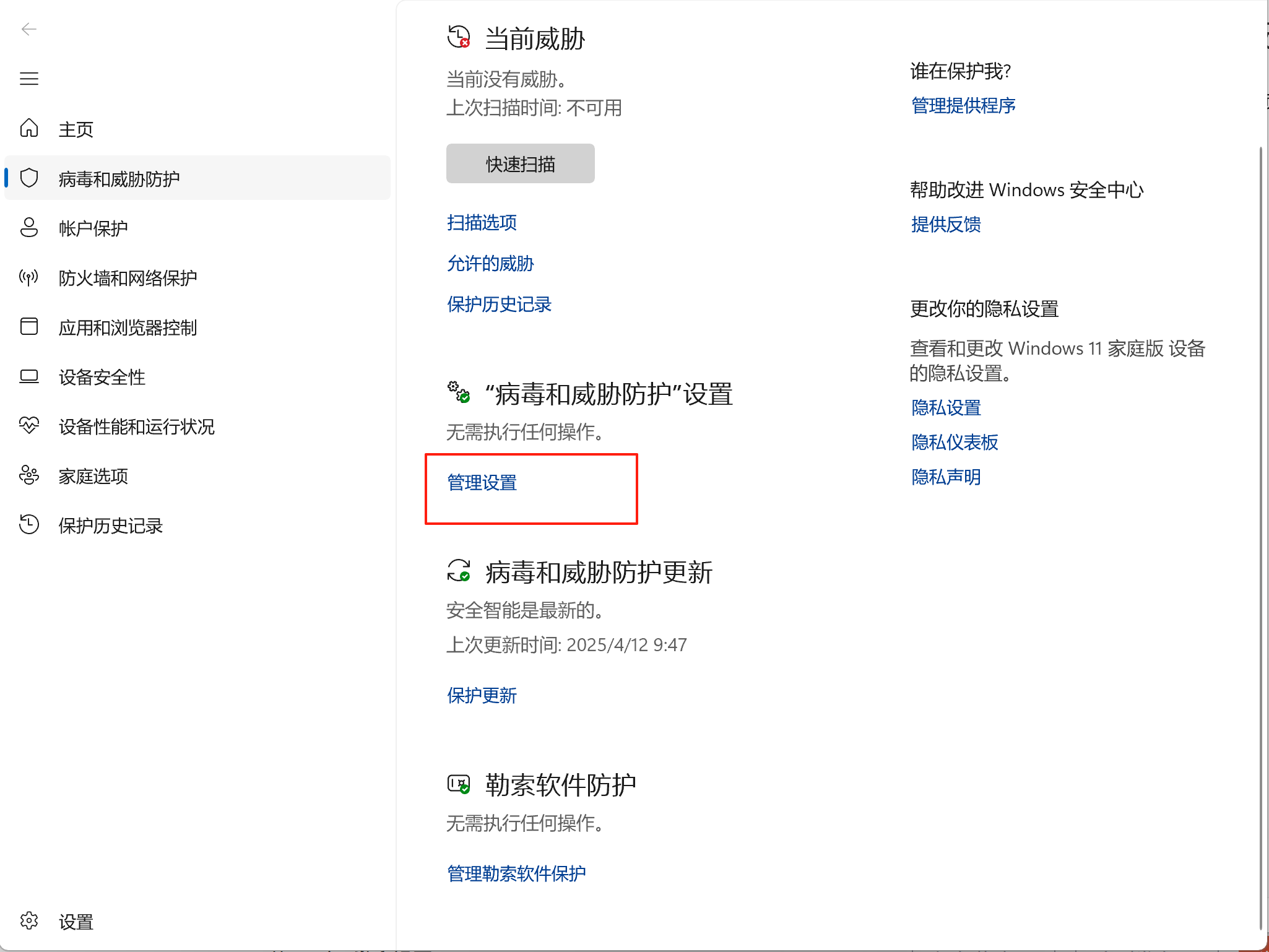The height and width of the screenshot is (952, 1269).
Task: Open 设置 at the sidebar bottom
Action: click(197, 921)
